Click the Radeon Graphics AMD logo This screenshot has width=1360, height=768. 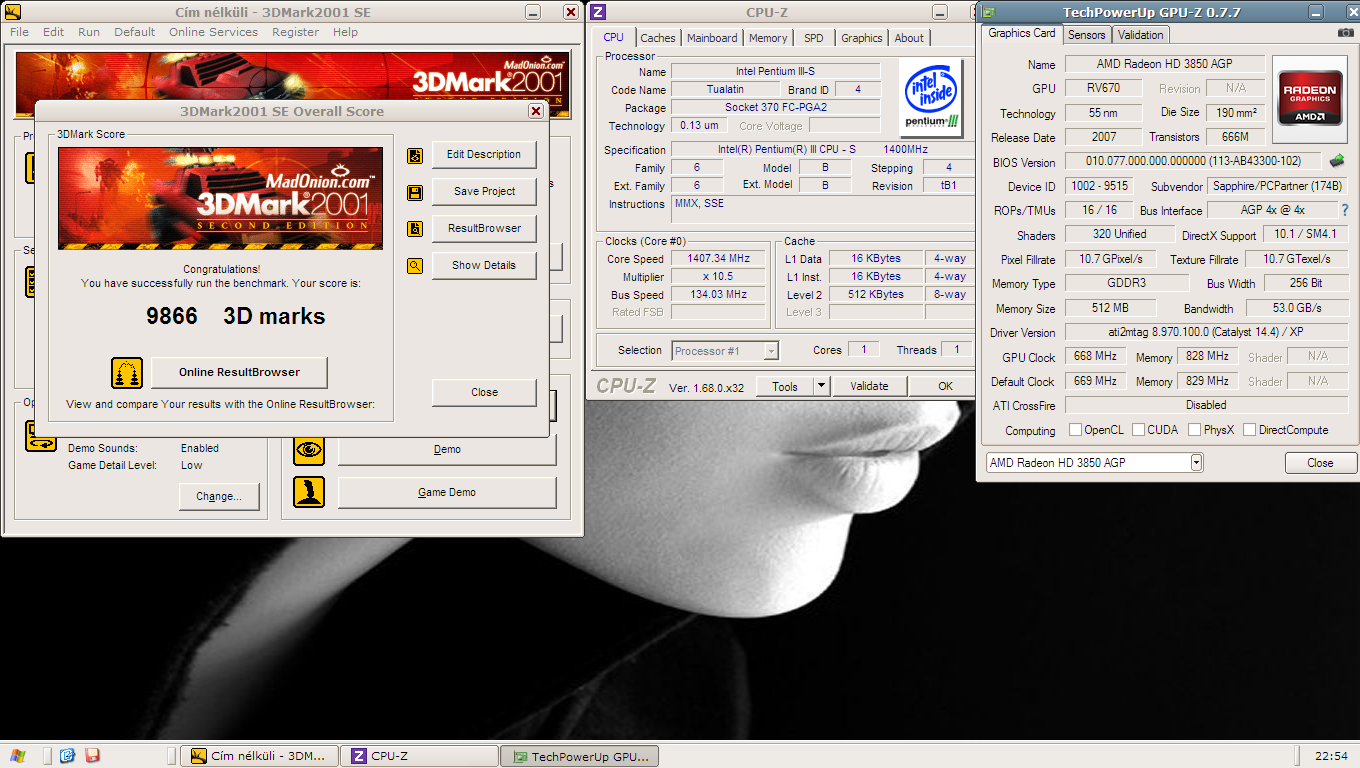tap(1310, 99)
